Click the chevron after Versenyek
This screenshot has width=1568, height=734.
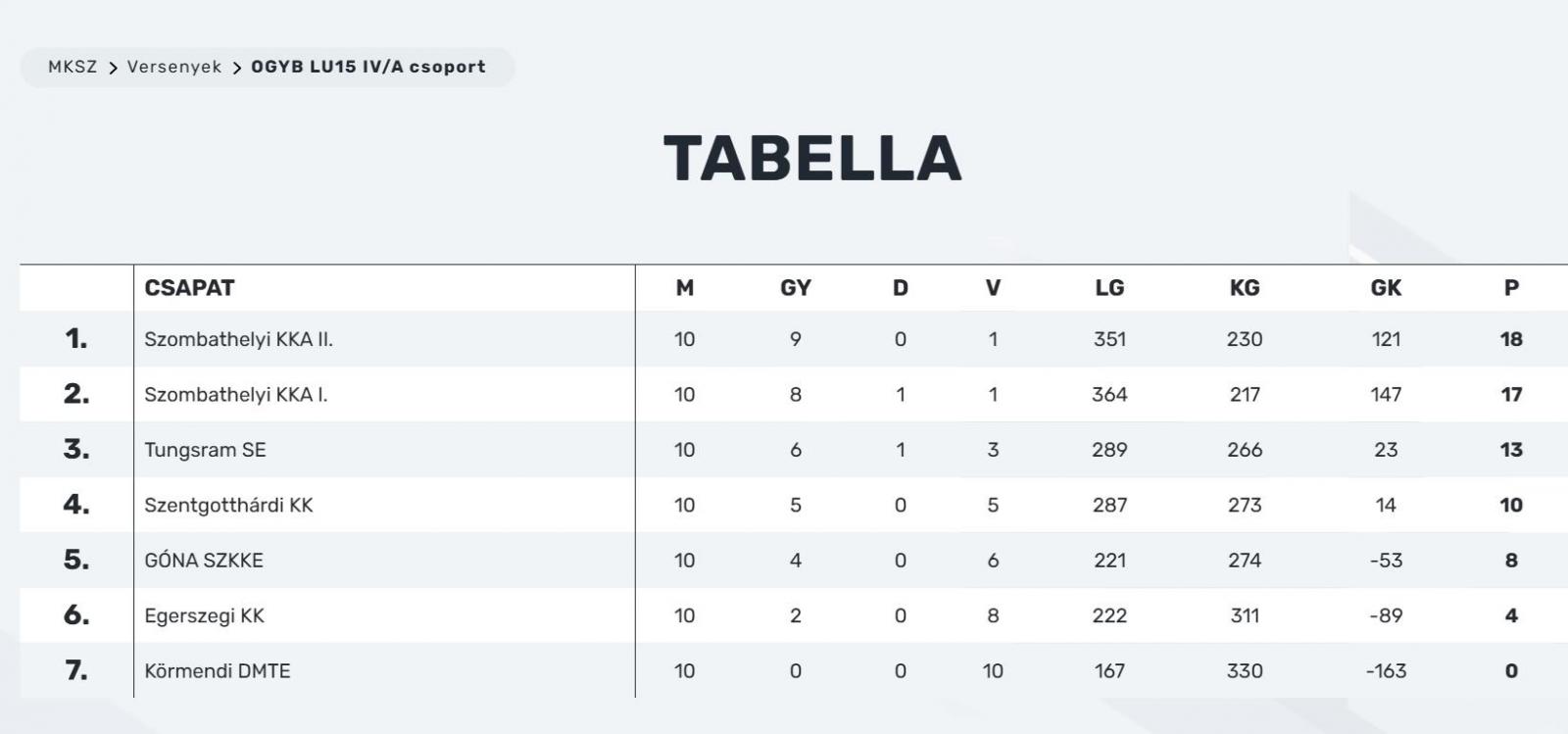[237, 68]
